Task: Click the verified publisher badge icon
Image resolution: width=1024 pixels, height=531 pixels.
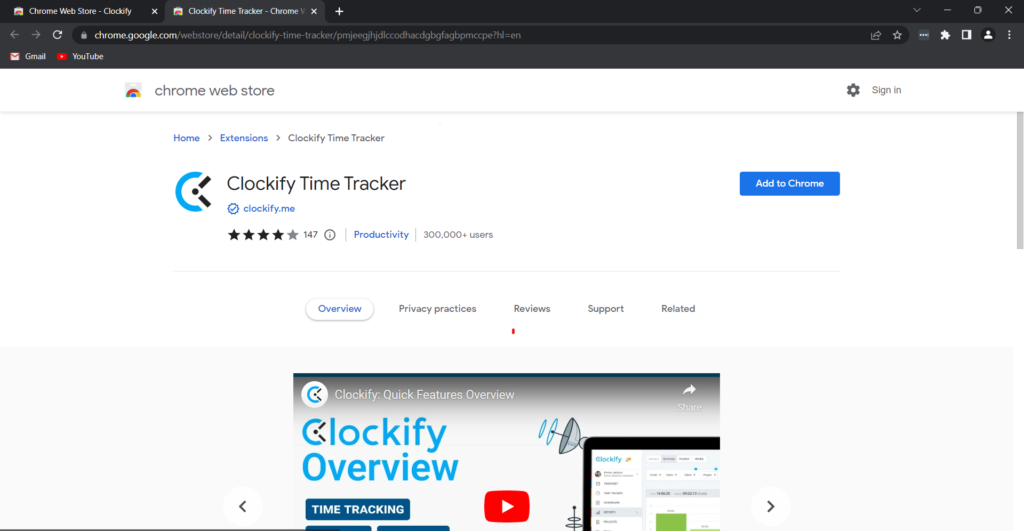Action: coord(233,208)
